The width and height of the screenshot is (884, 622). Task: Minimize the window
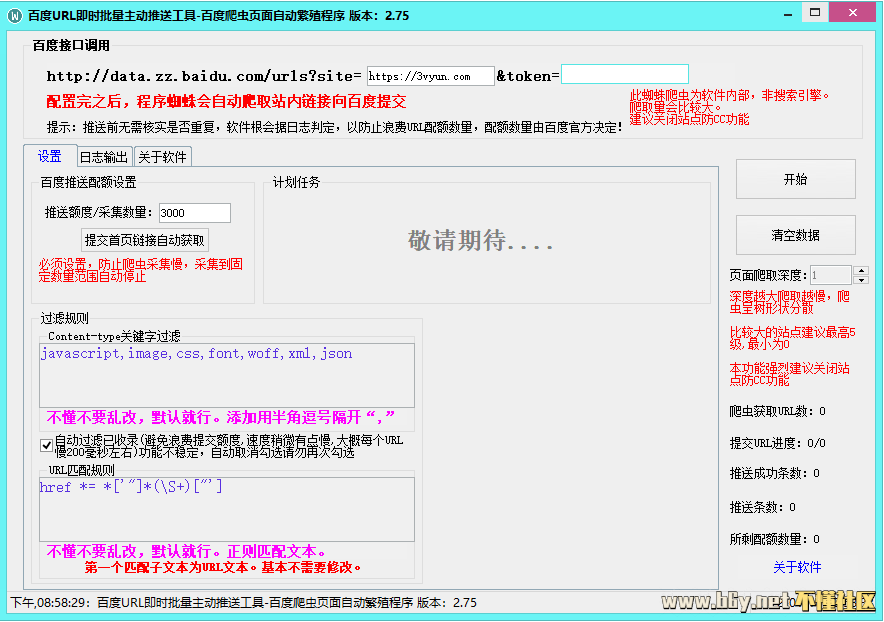click(788, 14)
